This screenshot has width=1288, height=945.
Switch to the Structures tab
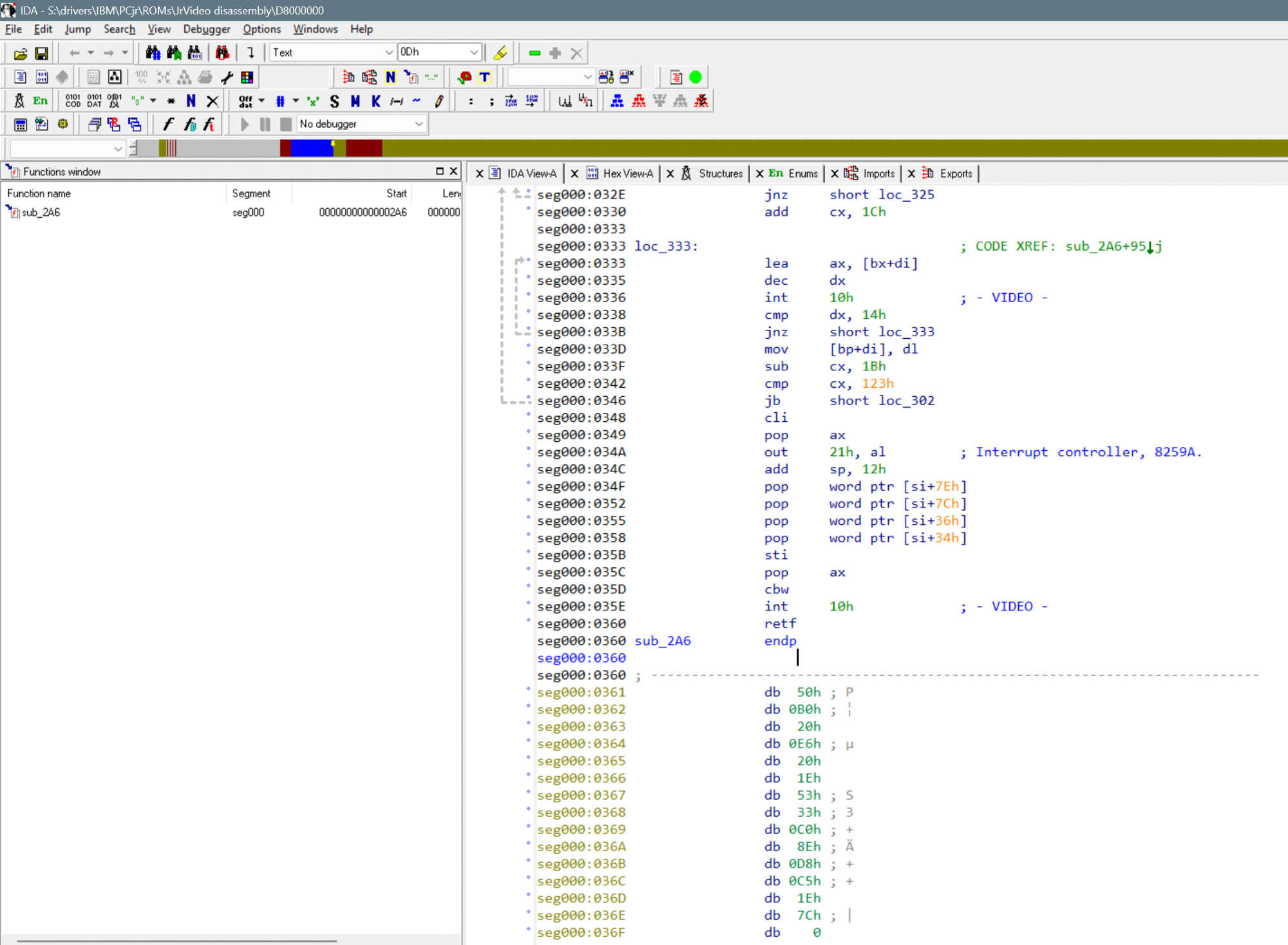720,174
